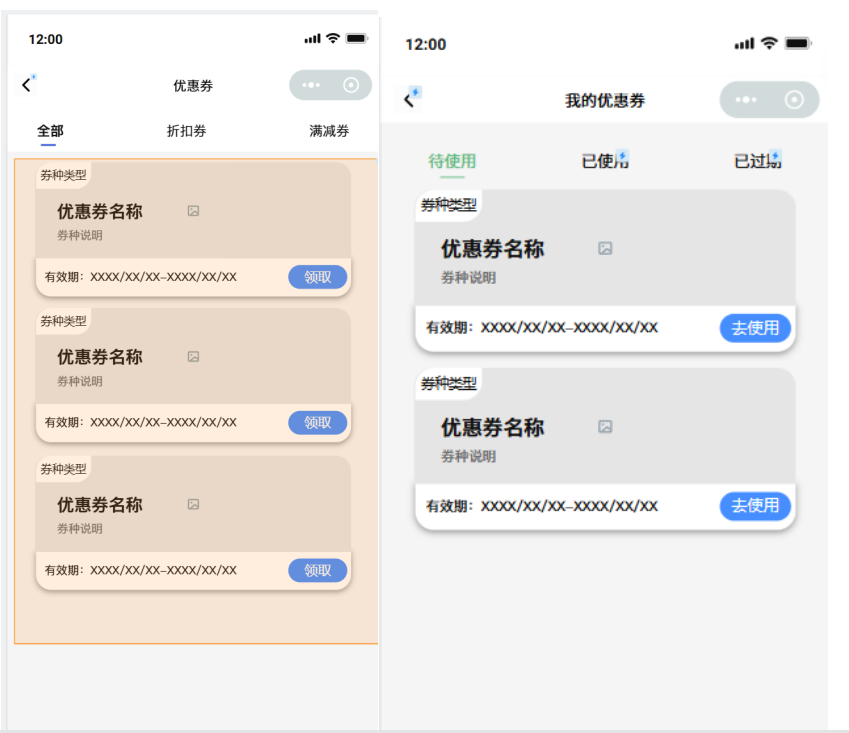Click 领取 on the third coupon

pyautogui.click(x=317, y=570)
